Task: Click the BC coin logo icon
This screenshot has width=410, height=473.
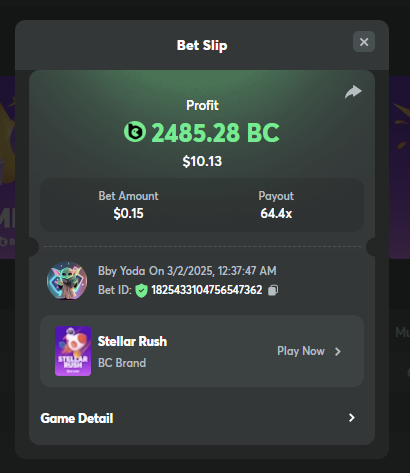Action: click(x=135, y=132)
